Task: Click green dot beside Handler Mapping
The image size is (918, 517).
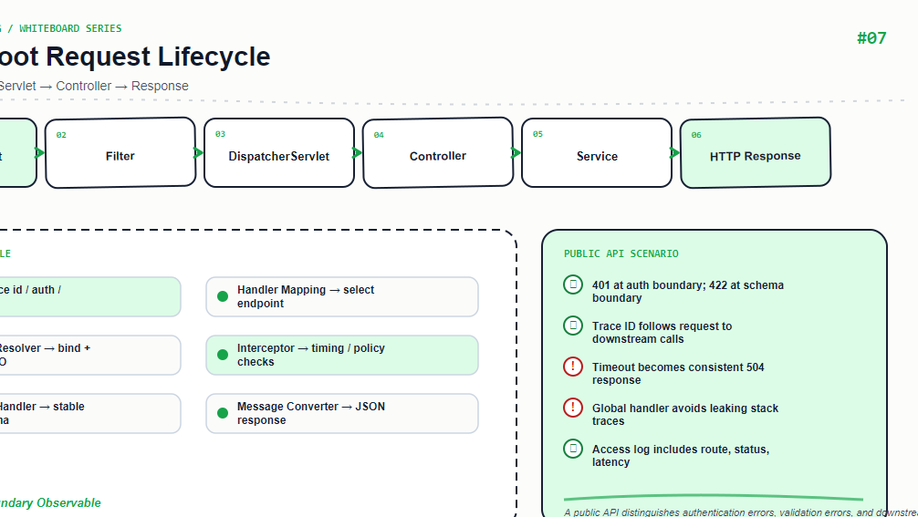Action: click(x=222, y=296)
